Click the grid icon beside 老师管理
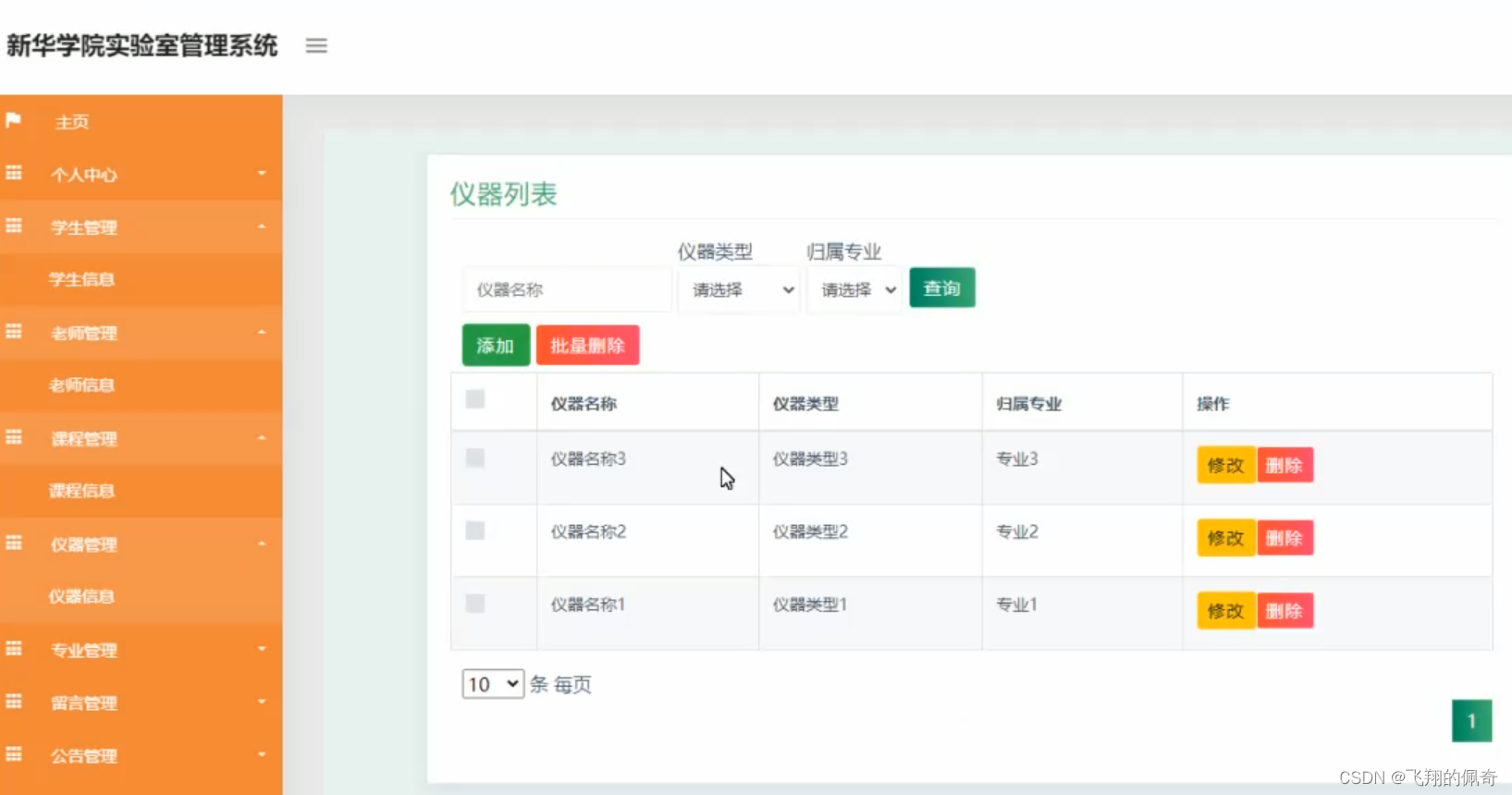Screen dimensions: 1512x795 coord(14,331)
